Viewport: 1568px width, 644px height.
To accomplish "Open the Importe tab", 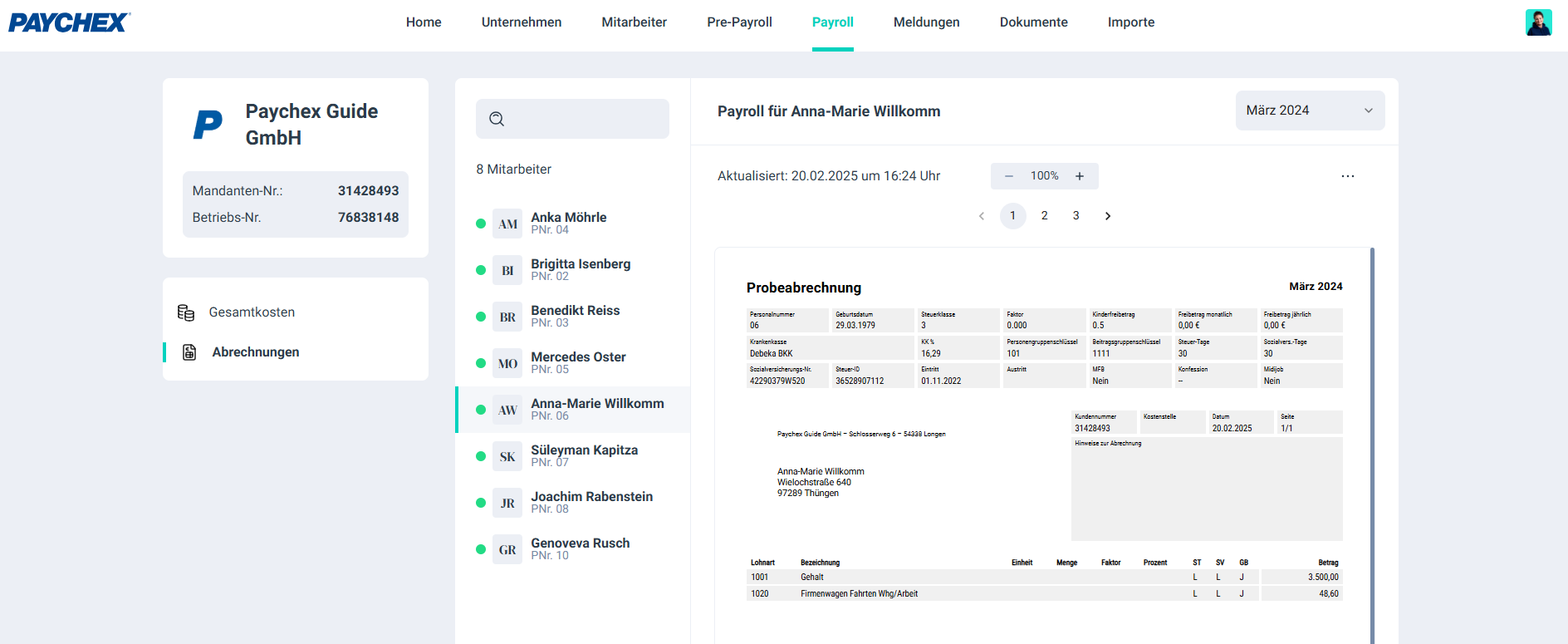I will (1131, 22).
